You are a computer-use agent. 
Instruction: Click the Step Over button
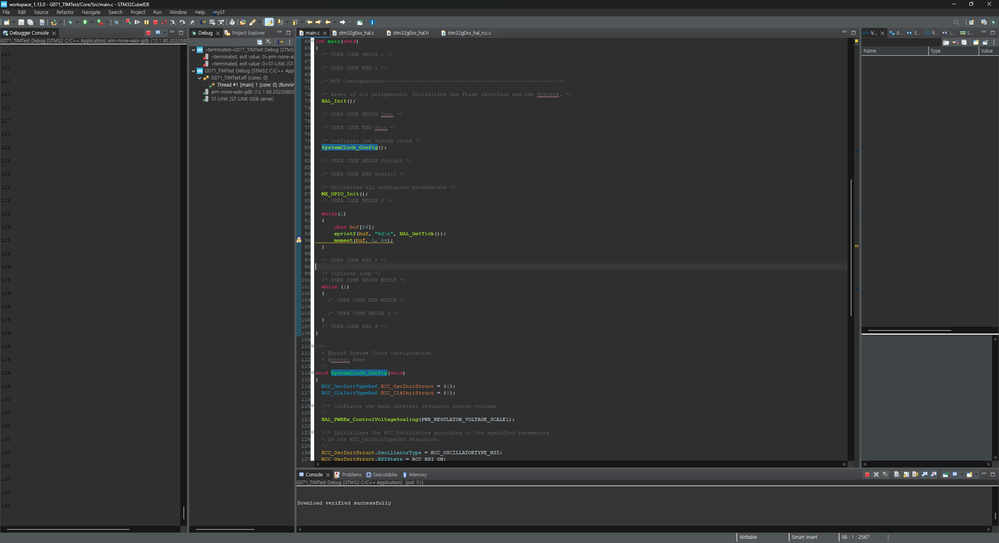[182, 22]
